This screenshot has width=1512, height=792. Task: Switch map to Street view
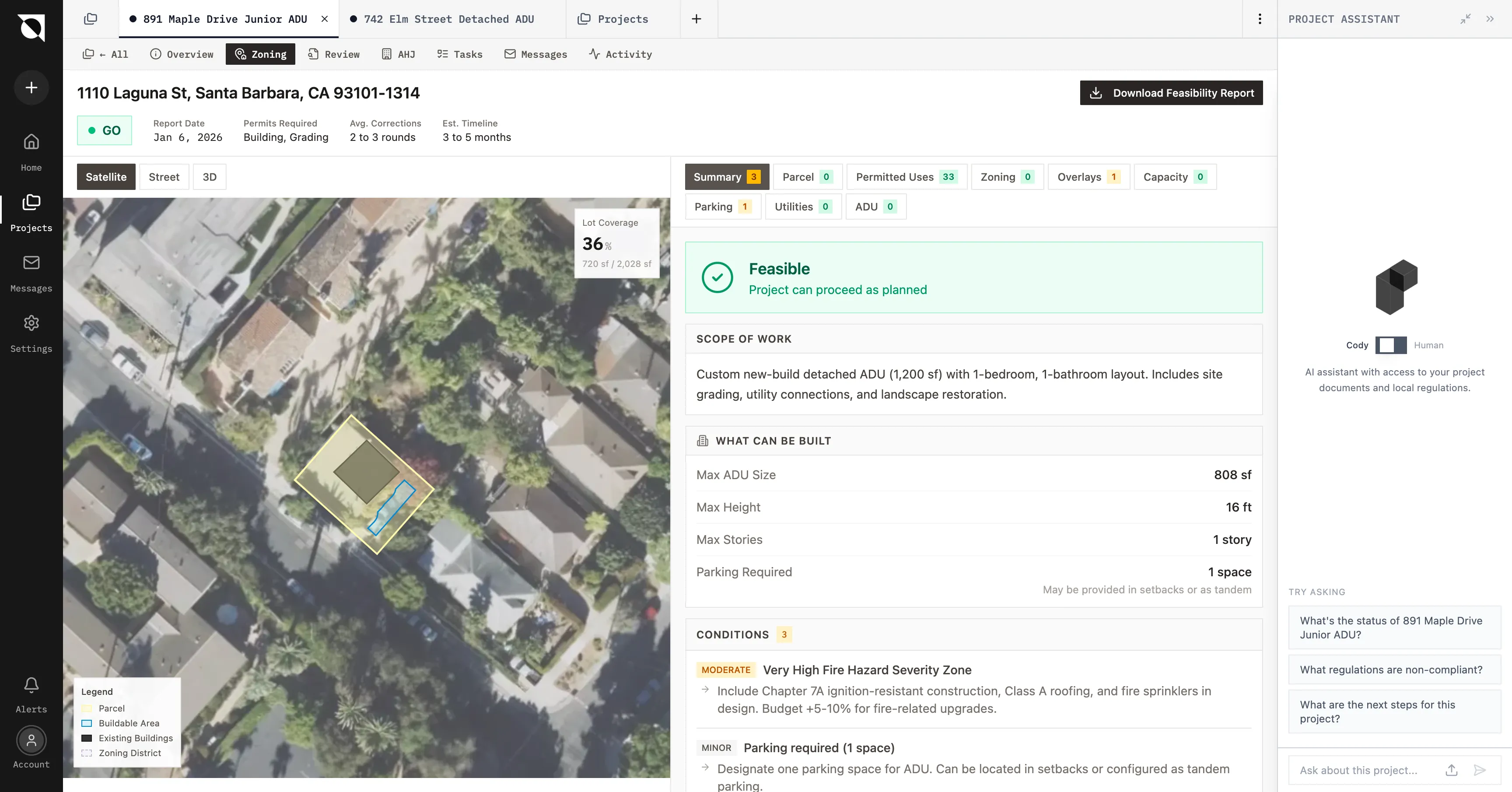click(164, 177)
